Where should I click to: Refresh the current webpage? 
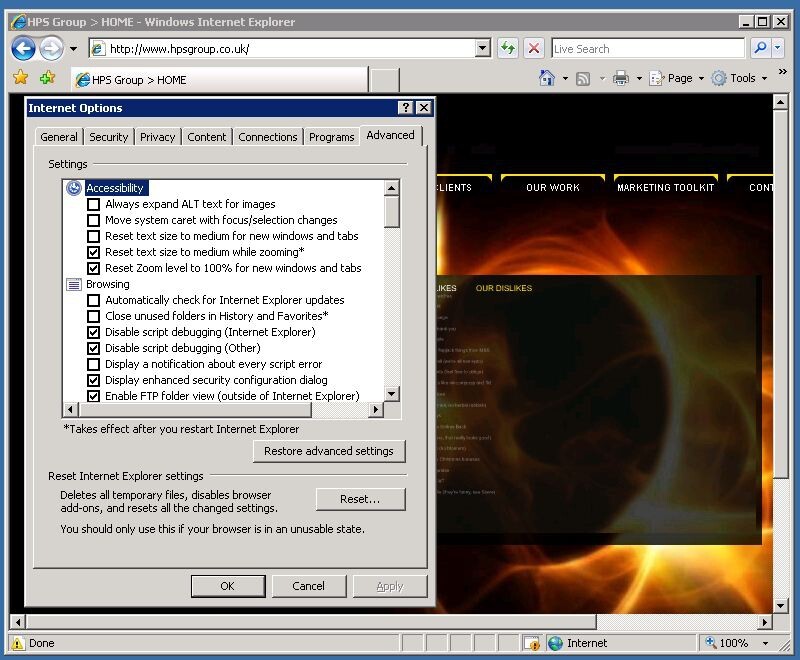(508, 48)
